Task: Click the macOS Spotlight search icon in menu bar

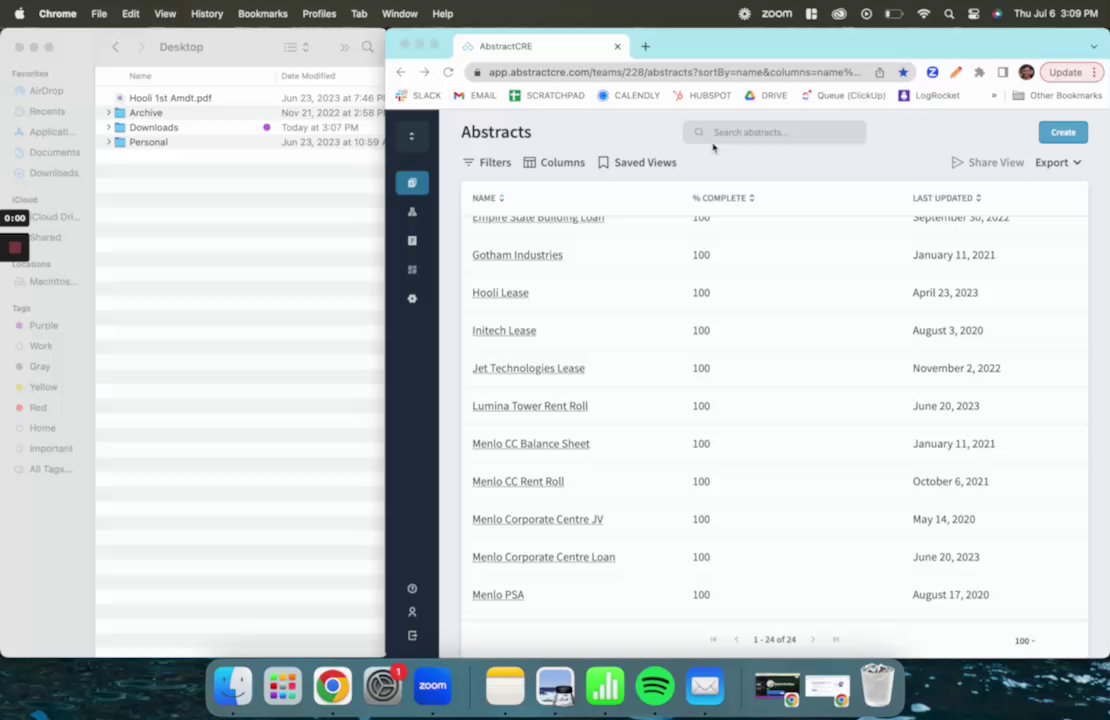Action: (949, 13)
